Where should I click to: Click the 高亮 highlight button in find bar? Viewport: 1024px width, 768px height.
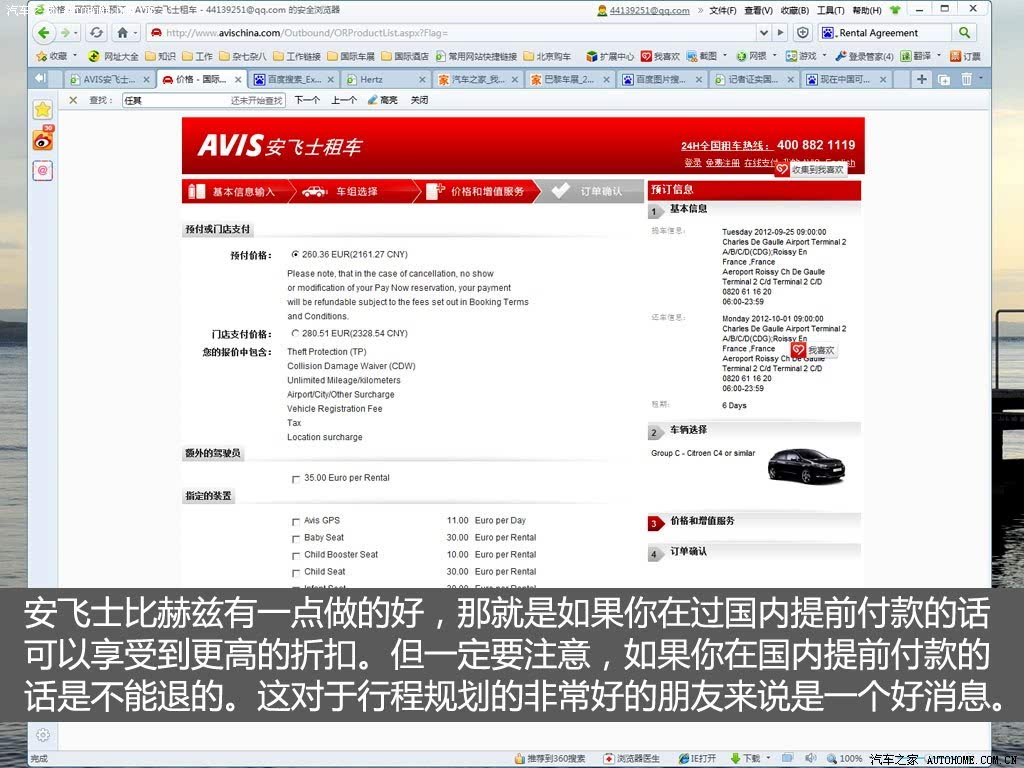(383, 100)
